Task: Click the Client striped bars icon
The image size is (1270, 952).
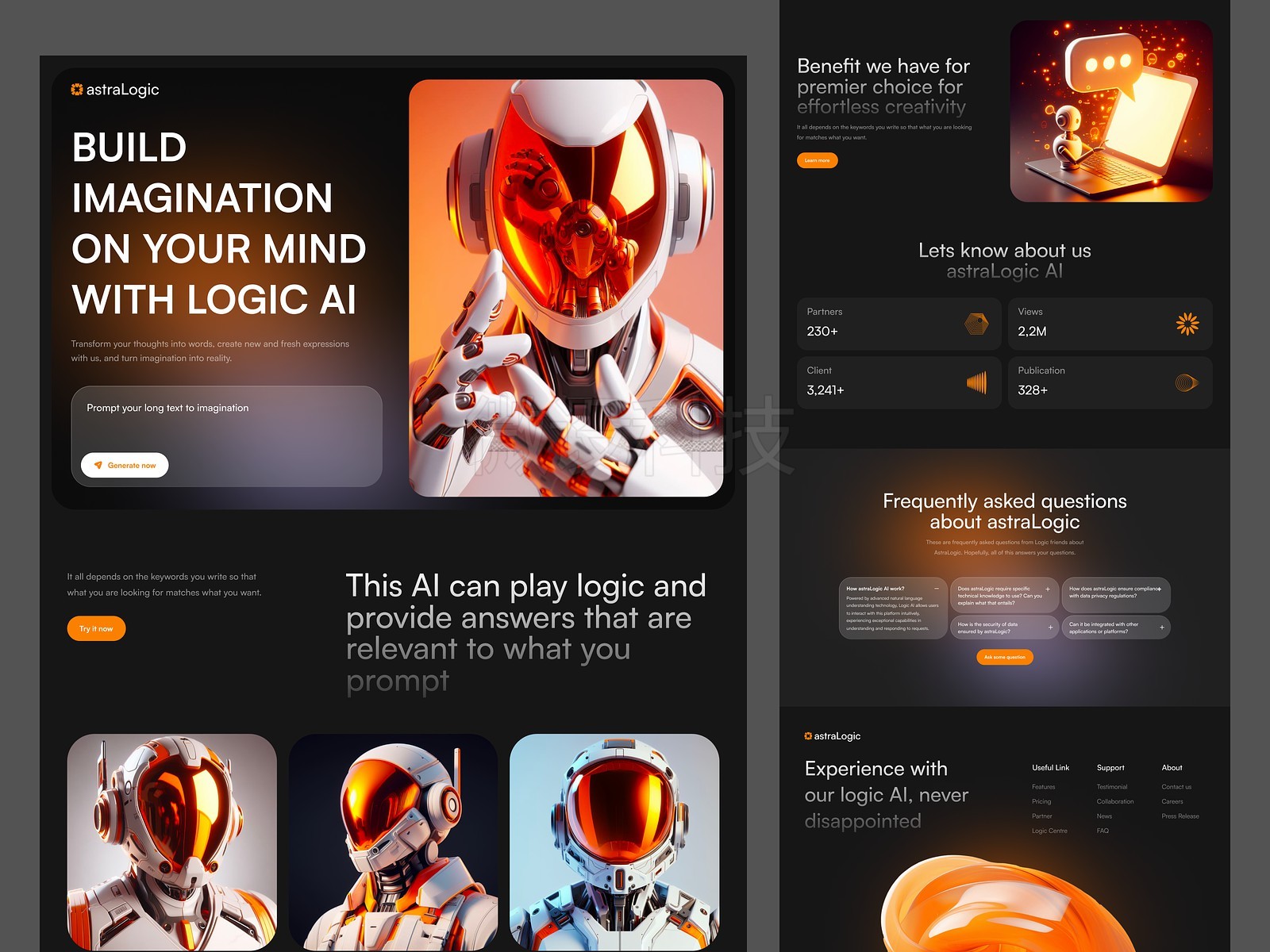Action: 976,382
